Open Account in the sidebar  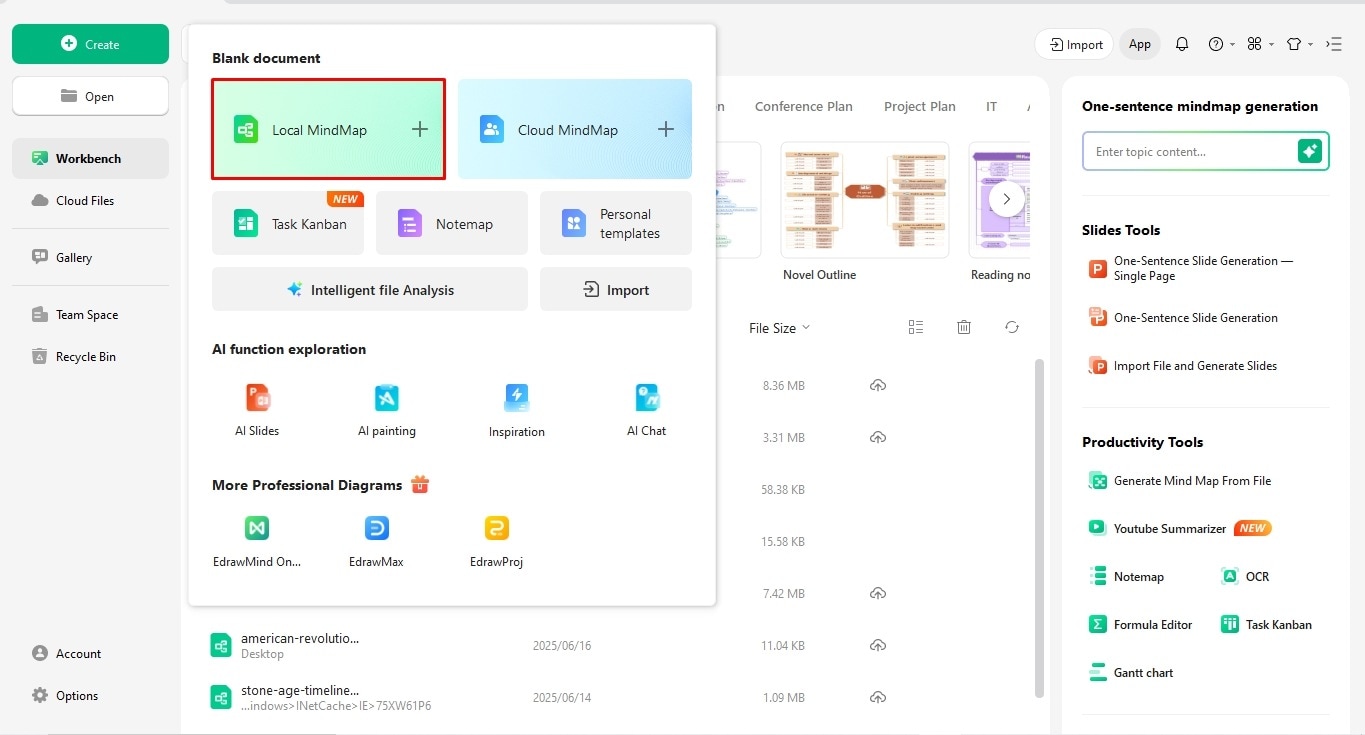click(x=67, y=653)
